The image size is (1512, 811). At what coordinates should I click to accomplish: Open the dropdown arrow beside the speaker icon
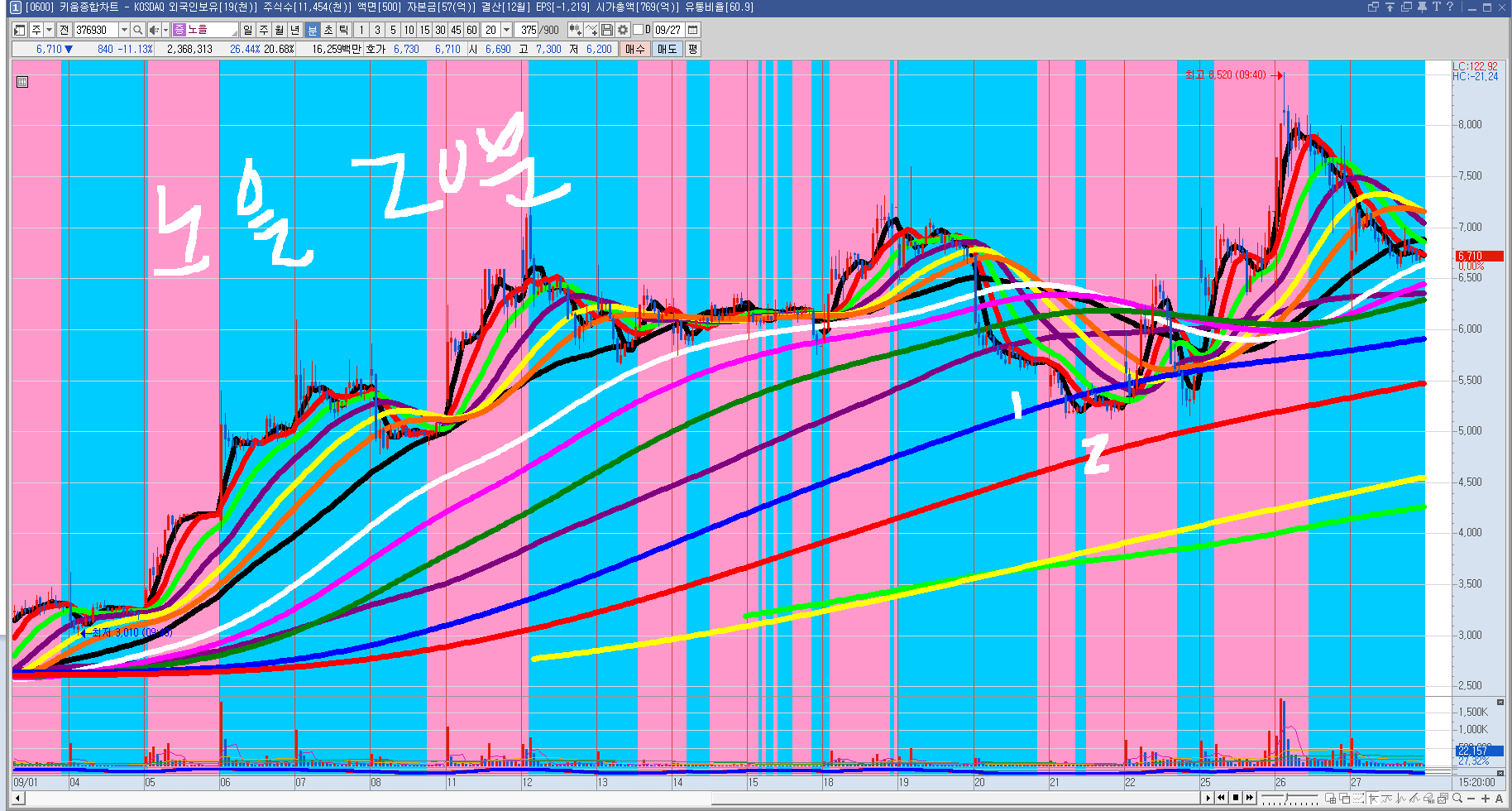[165, 30]
